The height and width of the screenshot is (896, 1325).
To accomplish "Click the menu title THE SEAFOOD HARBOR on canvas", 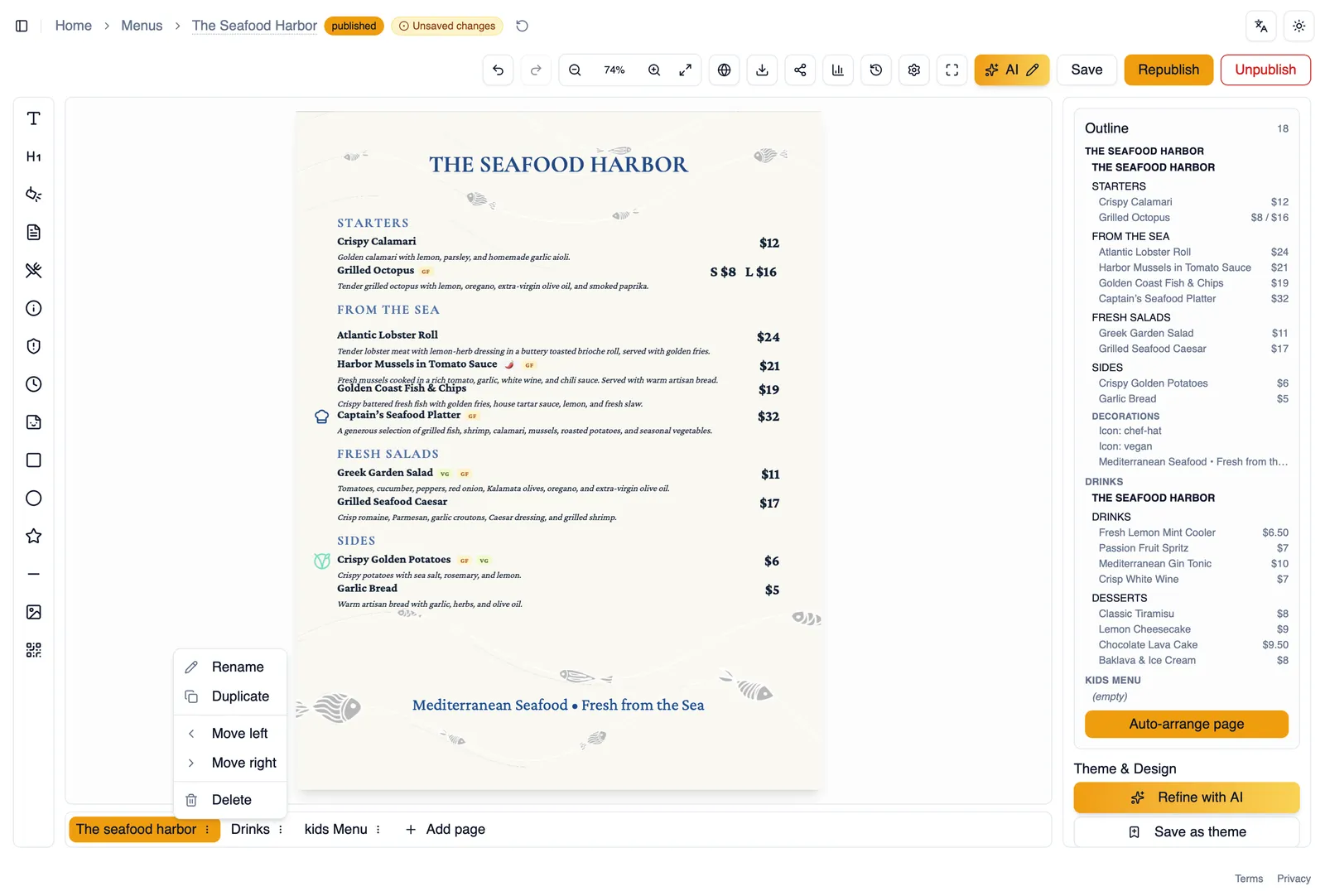I will coord(558,165).
